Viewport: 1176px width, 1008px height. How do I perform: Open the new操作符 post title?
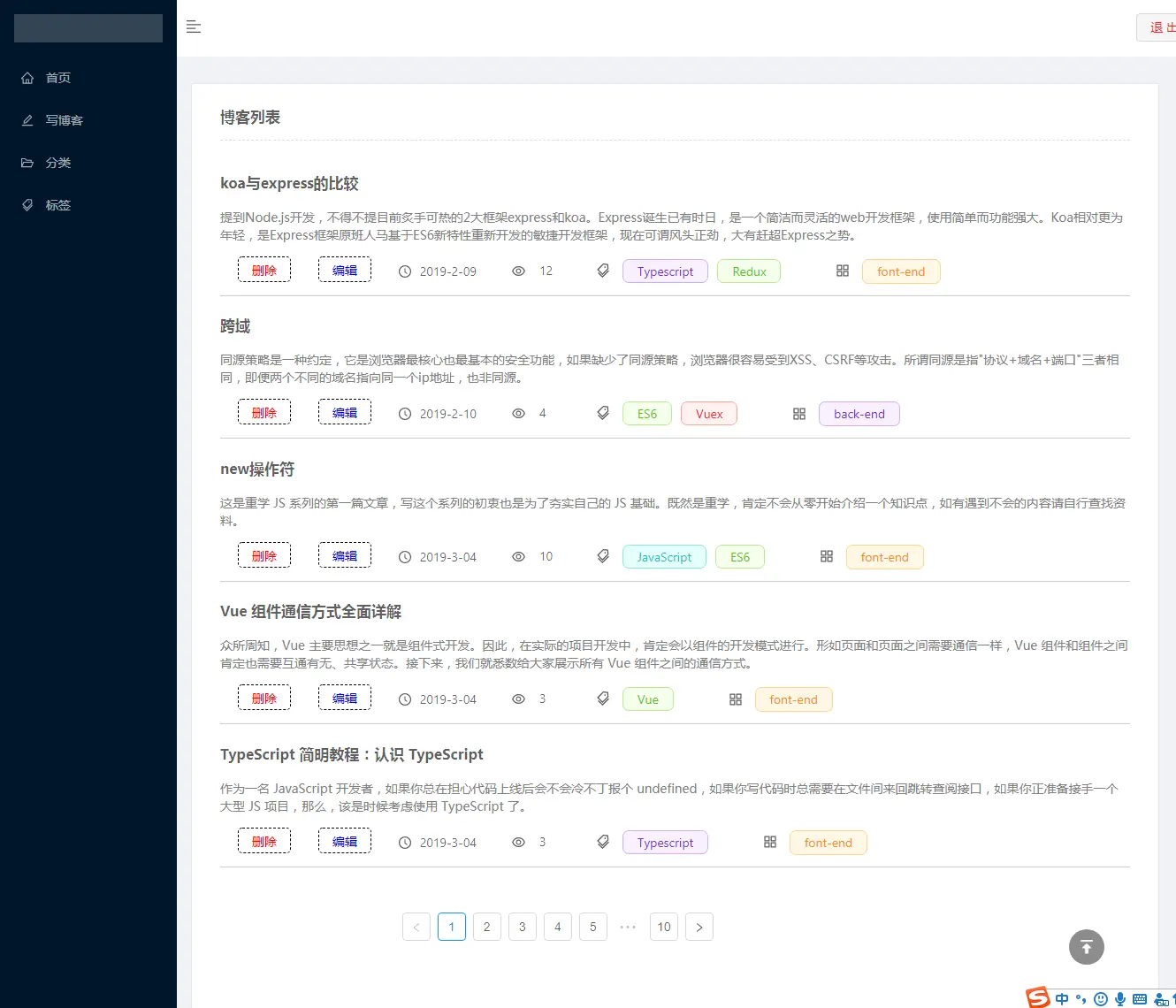[257, 470]
